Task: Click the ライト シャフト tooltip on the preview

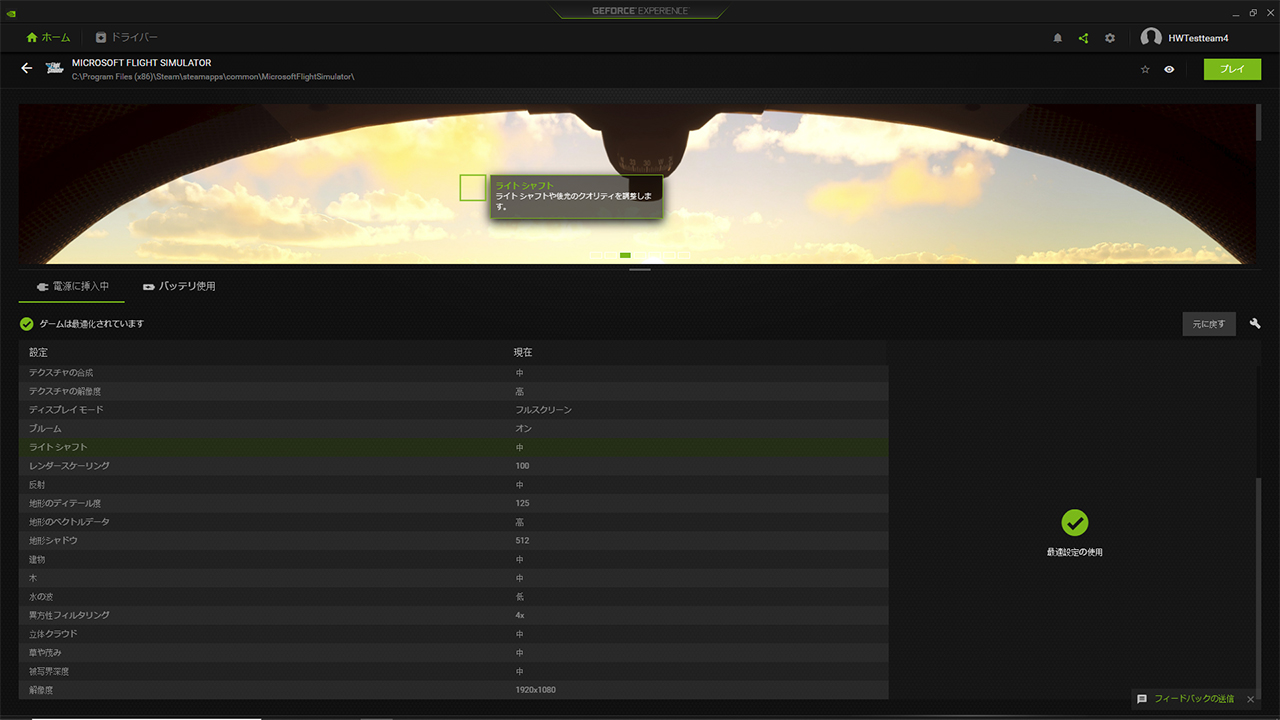Action: [576, 197]
